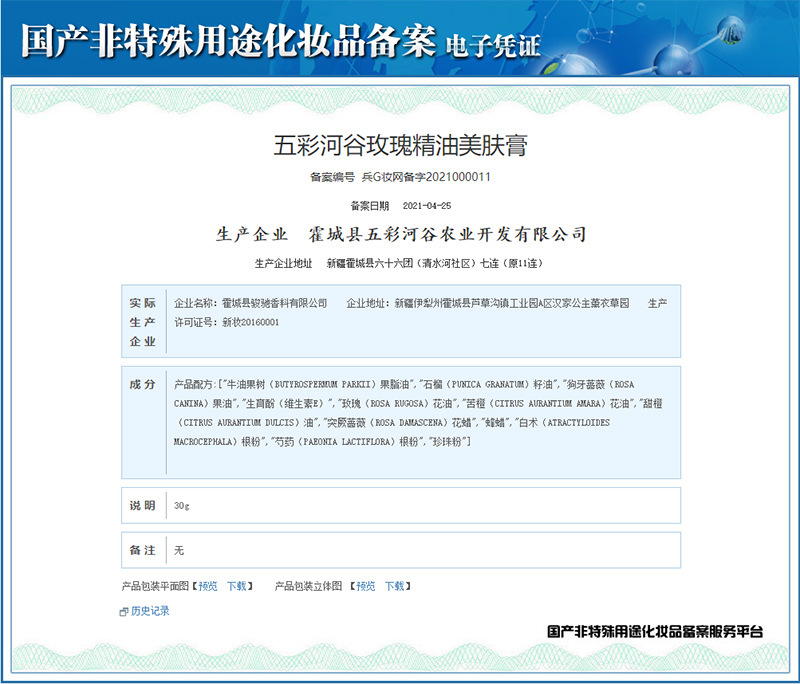Image resolution: width=800 pixels, height=684 pixels.
Task: Click the 下载 link for 产品包装平面图
Action: pyautogui.click(x=237, y=586)
